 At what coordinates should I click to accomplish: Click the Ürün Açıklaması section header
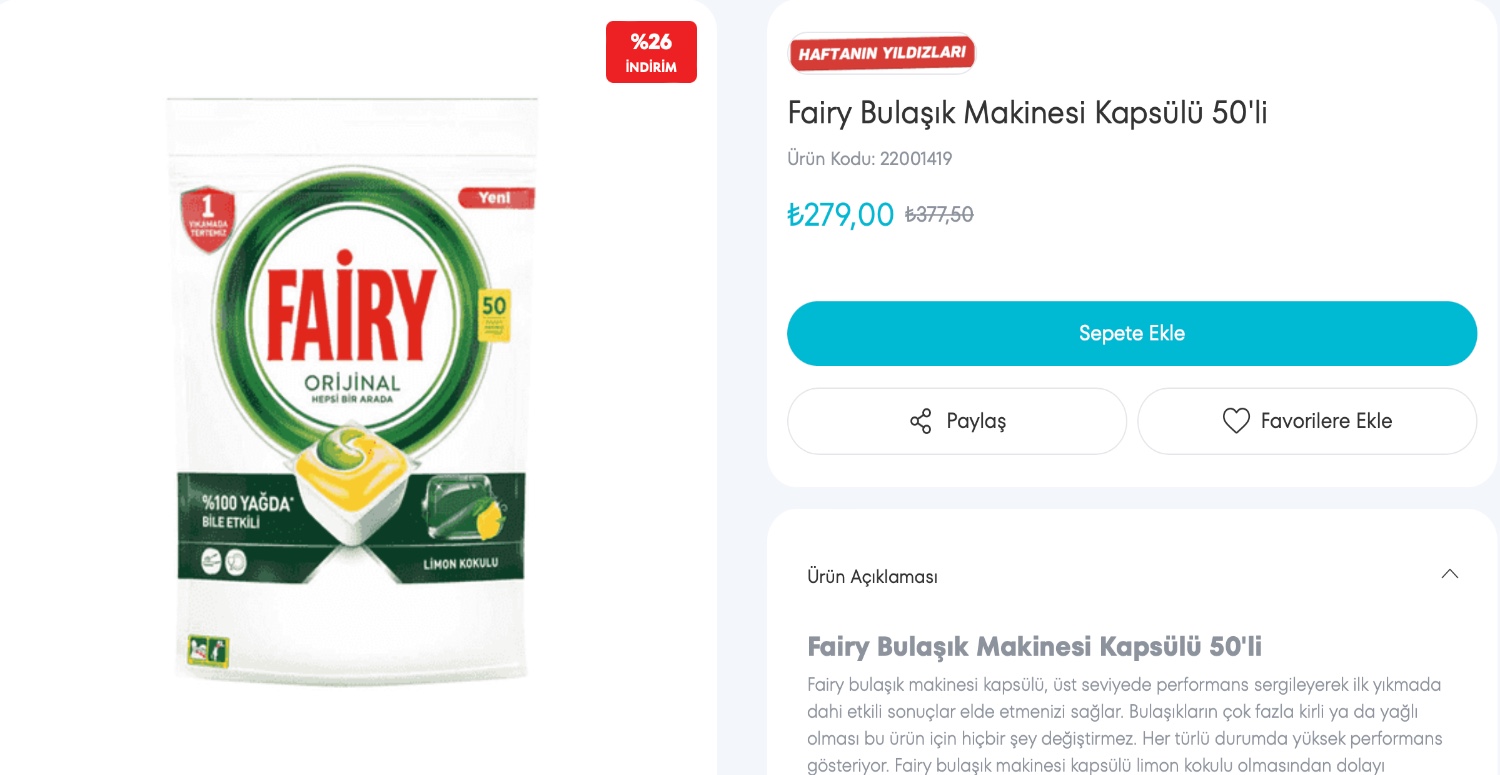click(872, 577)
